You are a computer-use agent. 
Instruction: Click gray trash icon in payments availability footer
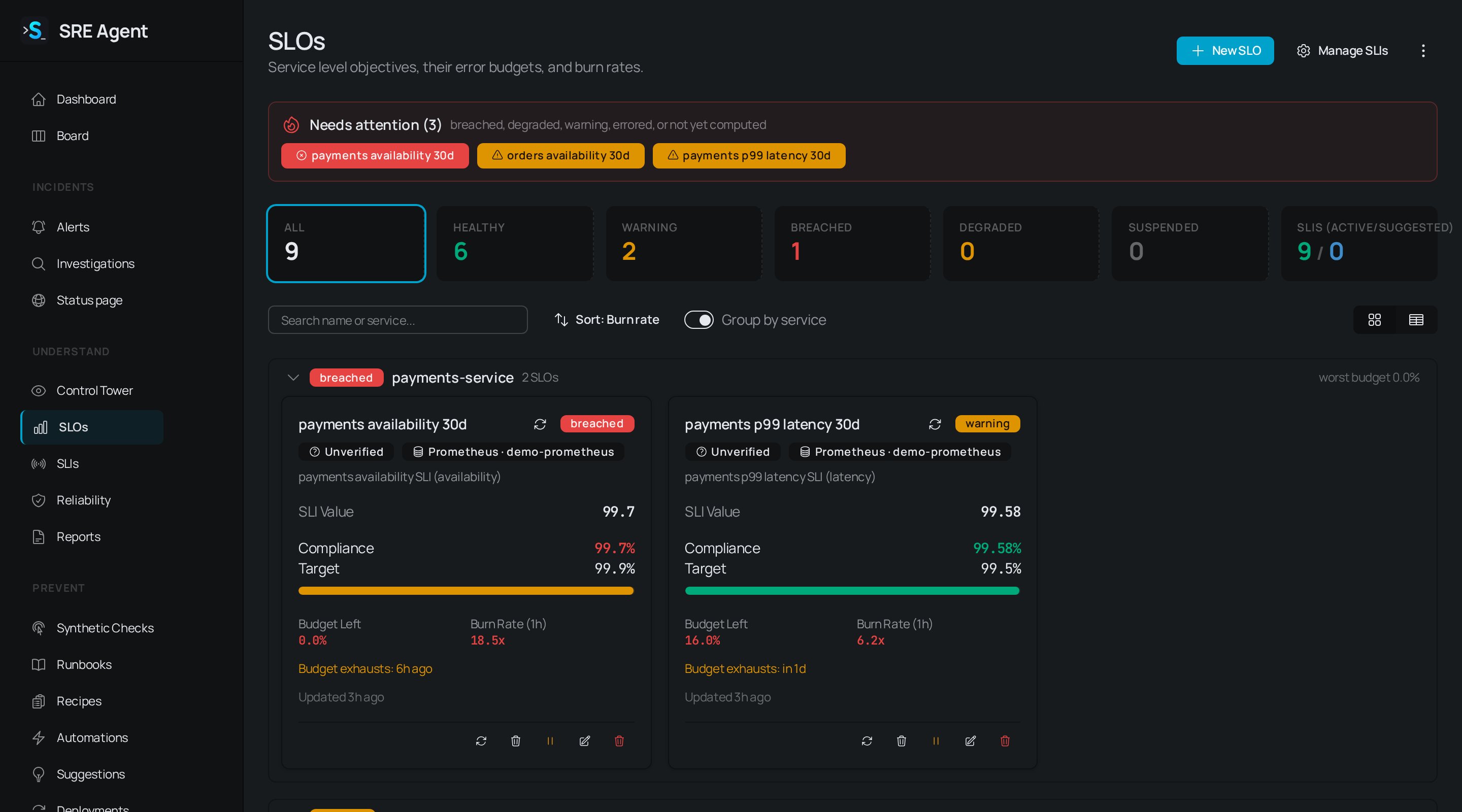pos(515,741)
